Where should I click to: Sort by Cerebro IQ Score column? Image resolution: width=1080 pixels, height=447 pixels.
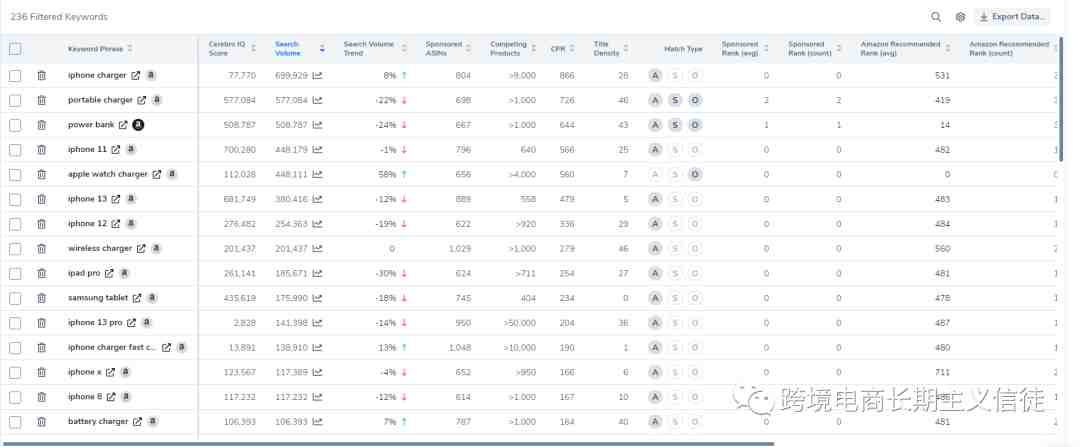point(253,49)
